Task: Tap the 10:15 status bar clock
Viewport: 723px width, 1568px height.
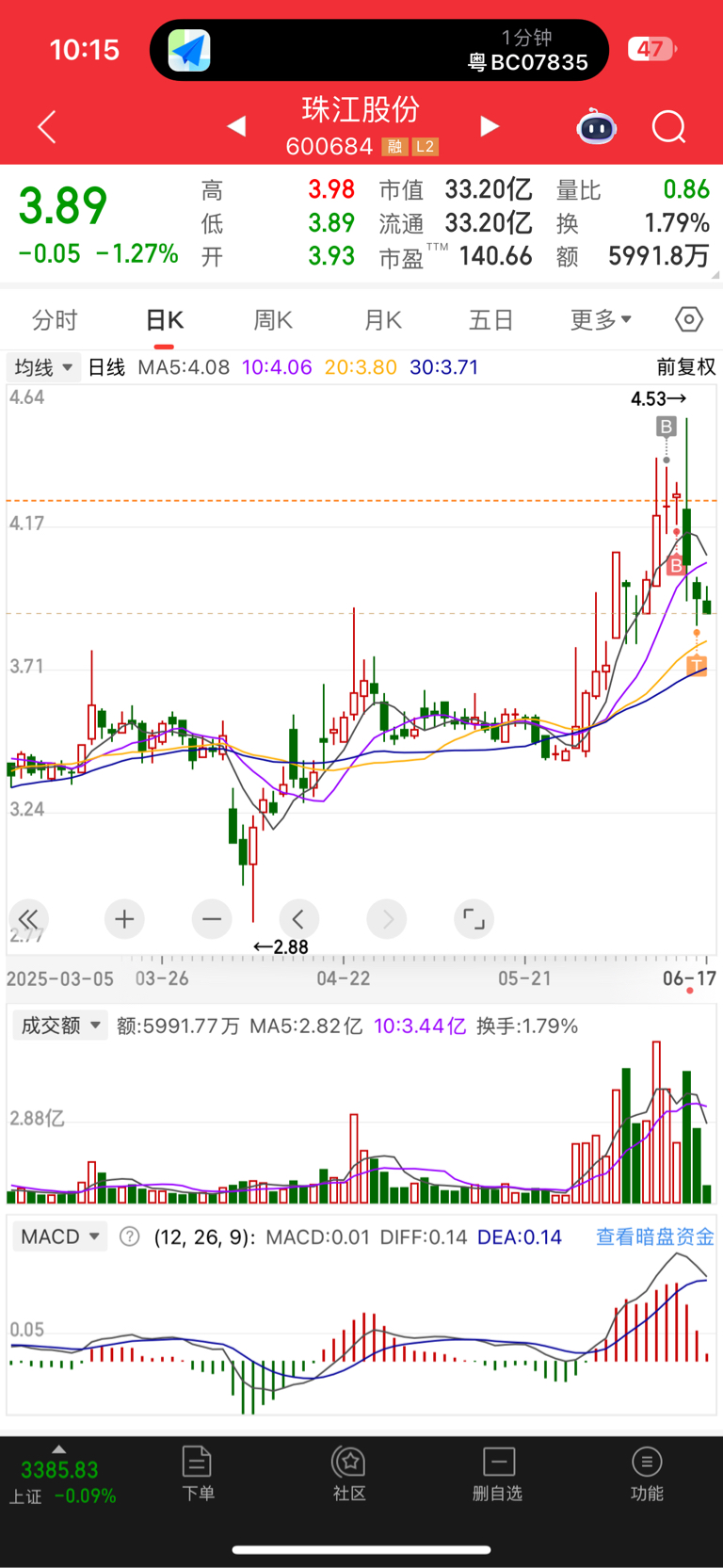Action: tap(85, 49)
